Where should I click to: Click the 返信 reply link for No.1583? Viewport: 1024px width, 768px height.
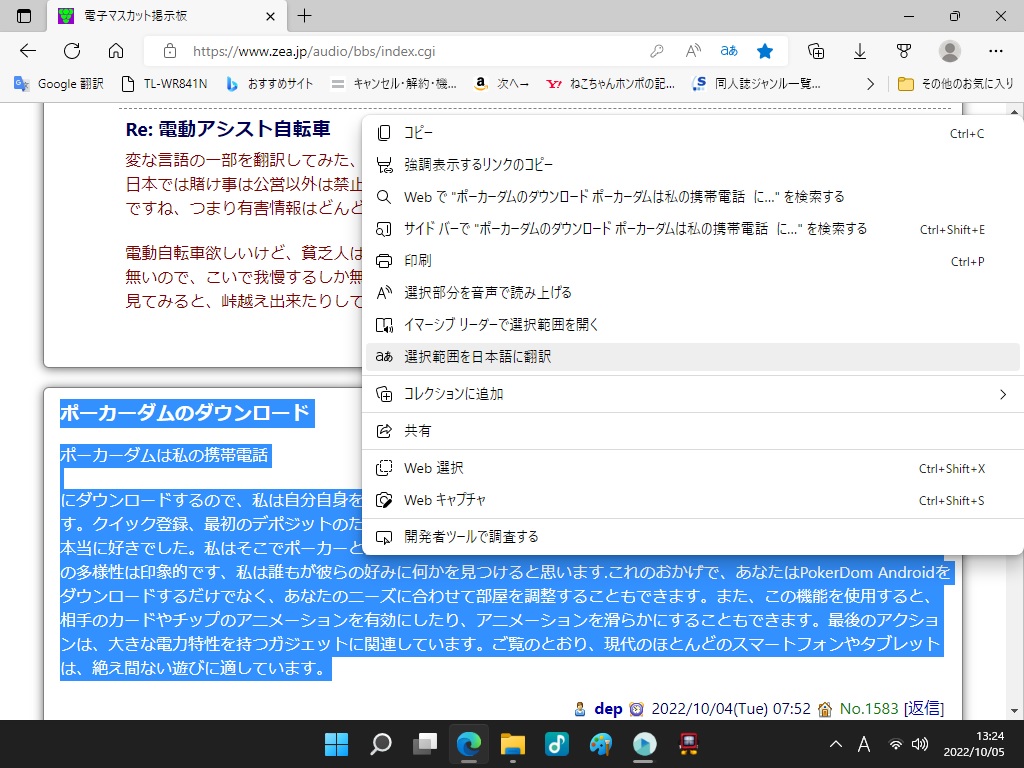coord(923,709)
